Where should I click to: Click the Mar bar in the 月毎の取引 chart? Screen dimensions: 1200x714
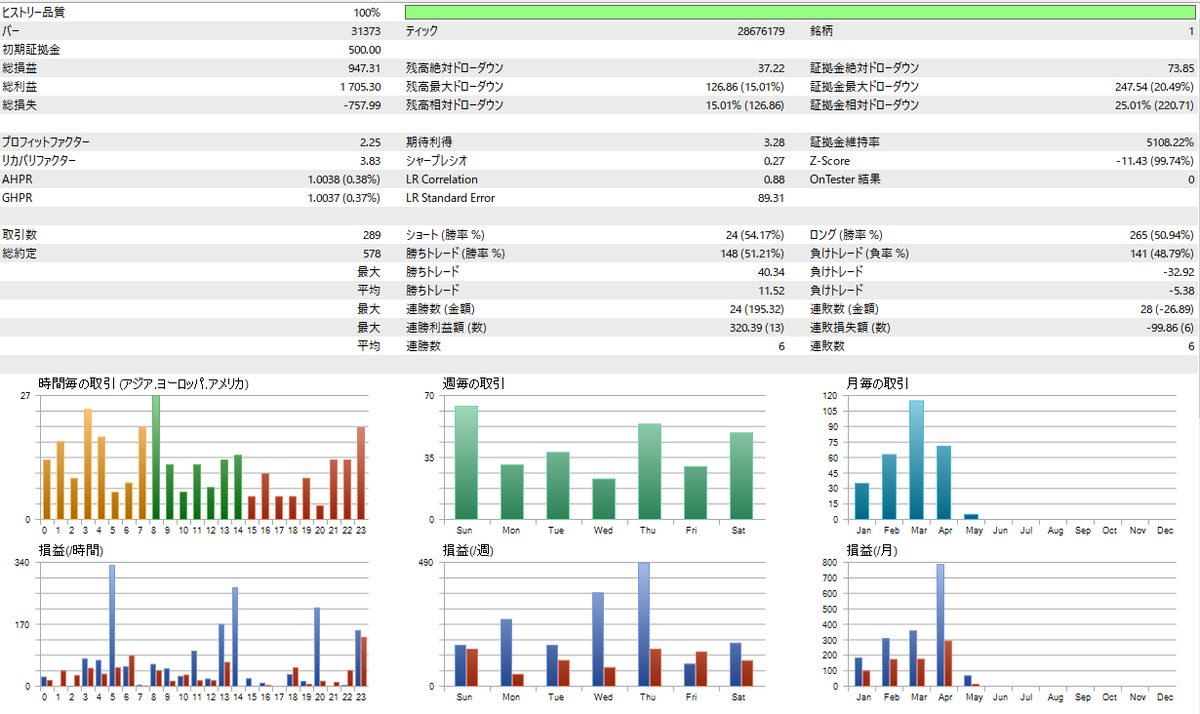[916, 460]
